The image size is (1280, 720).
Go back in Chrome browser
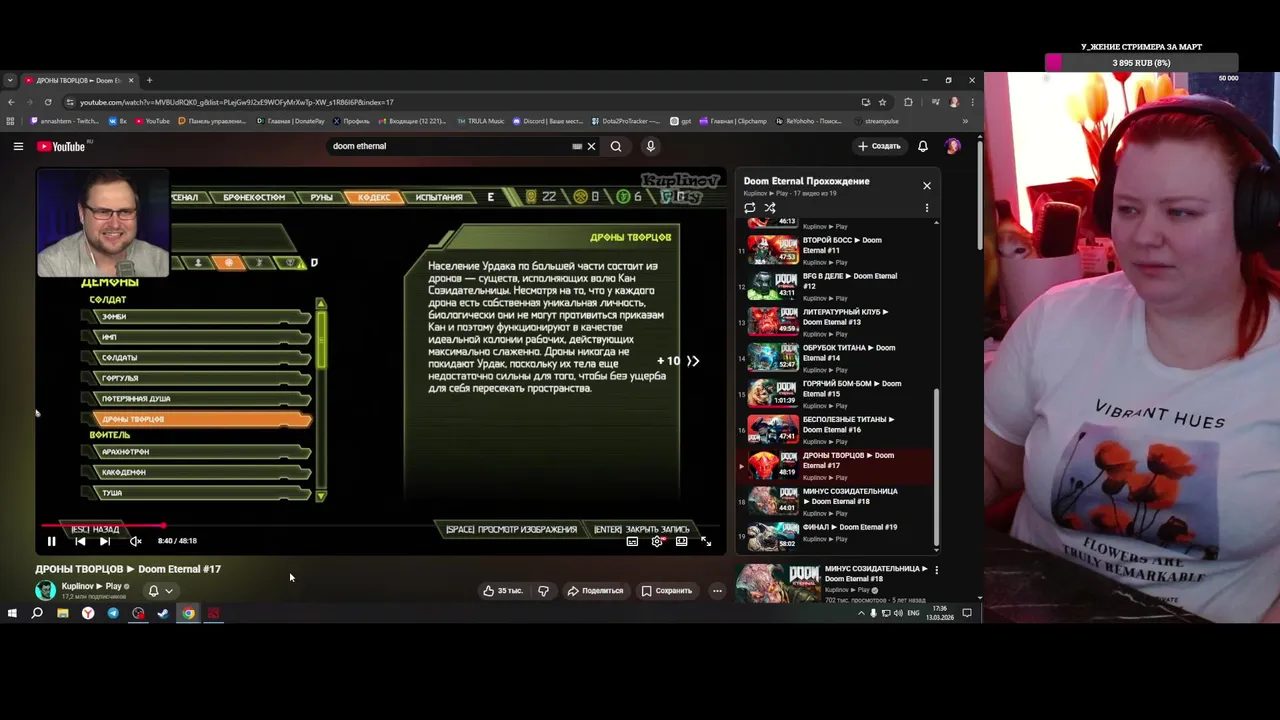tap(11, 102)
